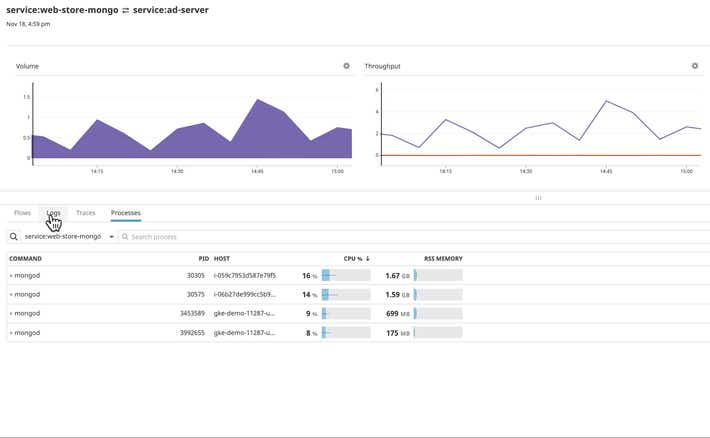The height and width of the screenshot is (438, 710).
Task: Select the Processes tab
Action: (x=126, y=213)
